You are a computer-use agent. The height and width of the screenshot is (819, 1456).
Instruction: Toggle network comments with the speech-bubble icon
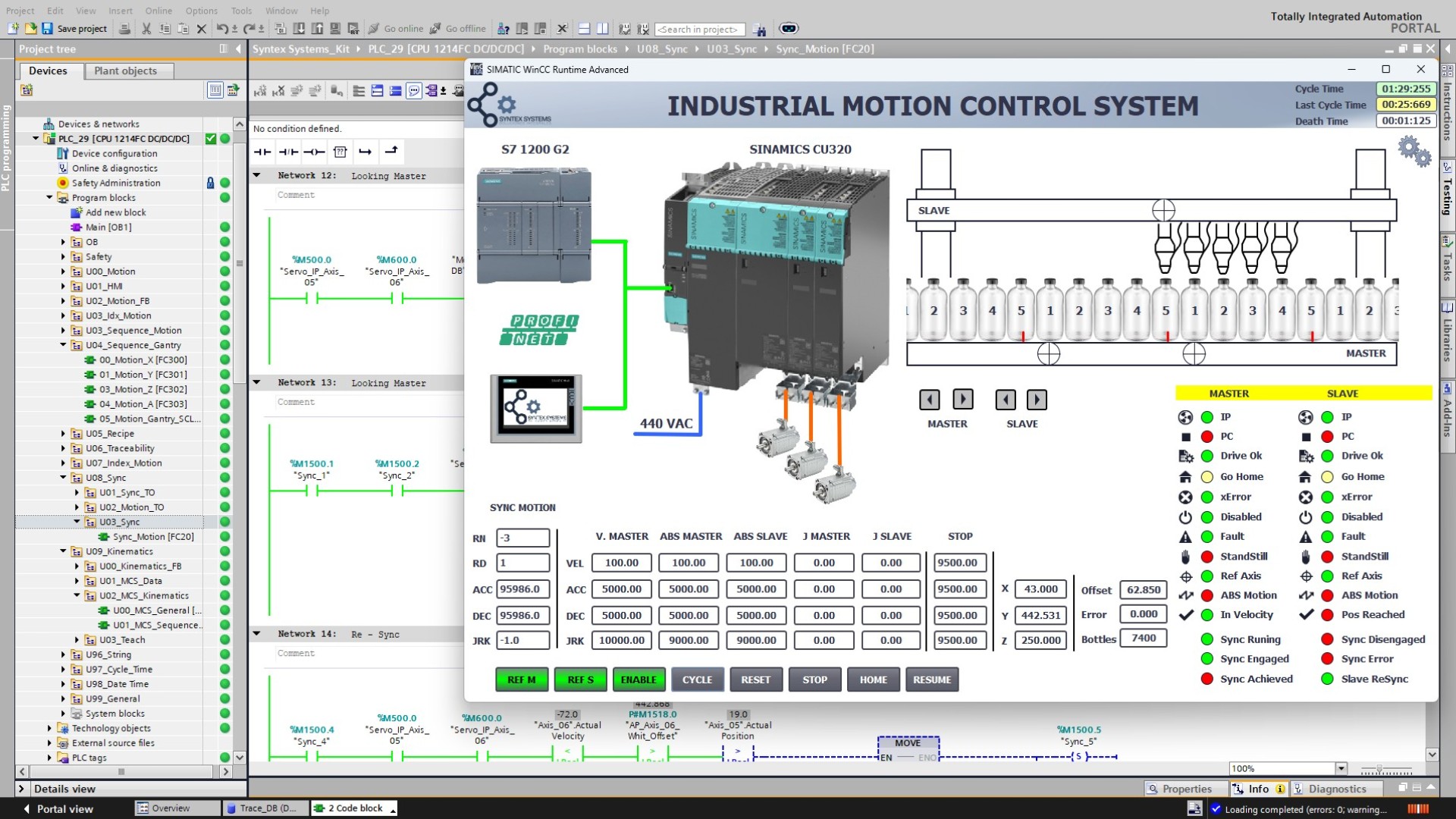414,91
